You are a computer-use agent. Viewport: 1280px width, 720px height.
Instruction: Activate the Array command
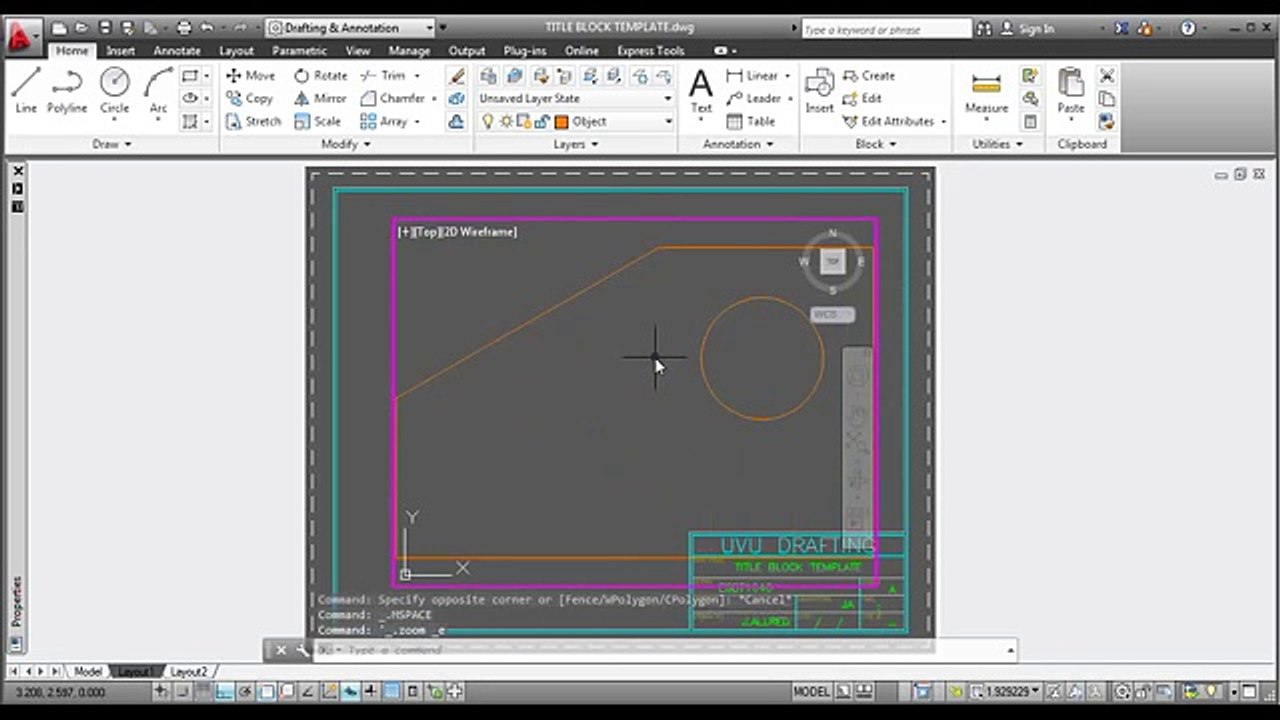[x=384, y=121]
